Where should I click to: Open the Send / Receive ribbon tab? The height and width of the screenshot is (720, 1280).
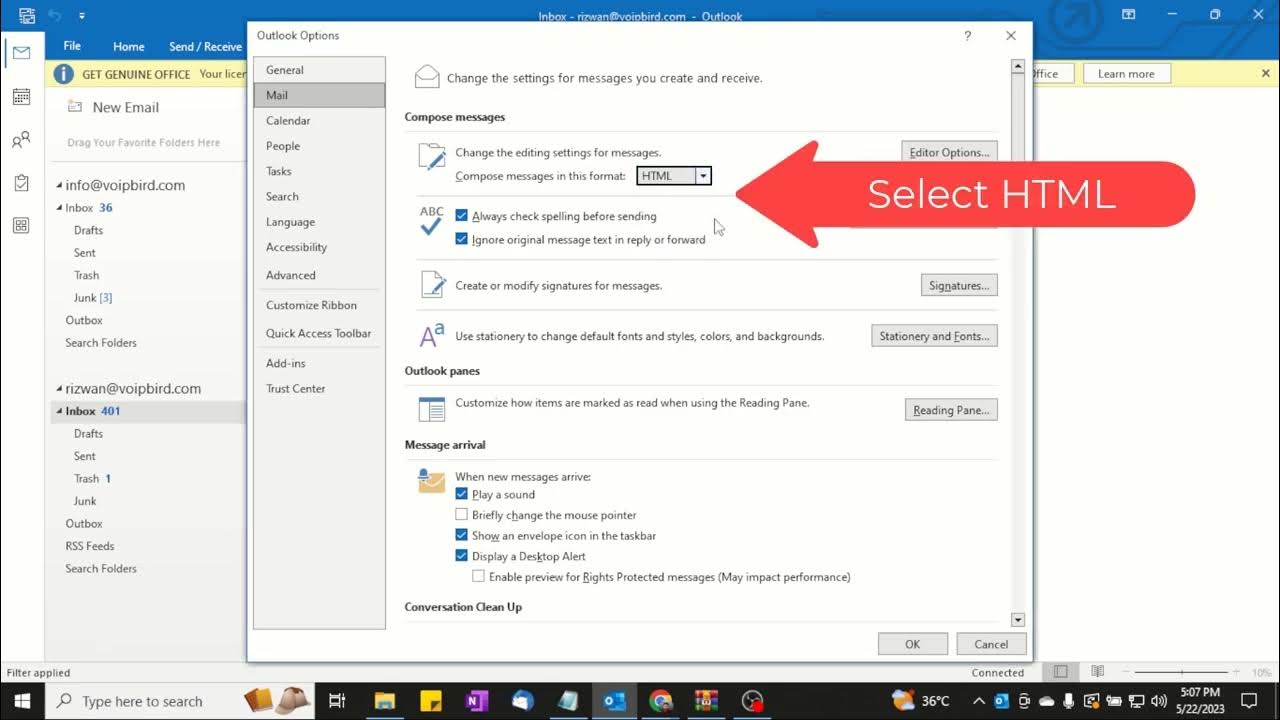pyautogui.click(x=205, y=46)
